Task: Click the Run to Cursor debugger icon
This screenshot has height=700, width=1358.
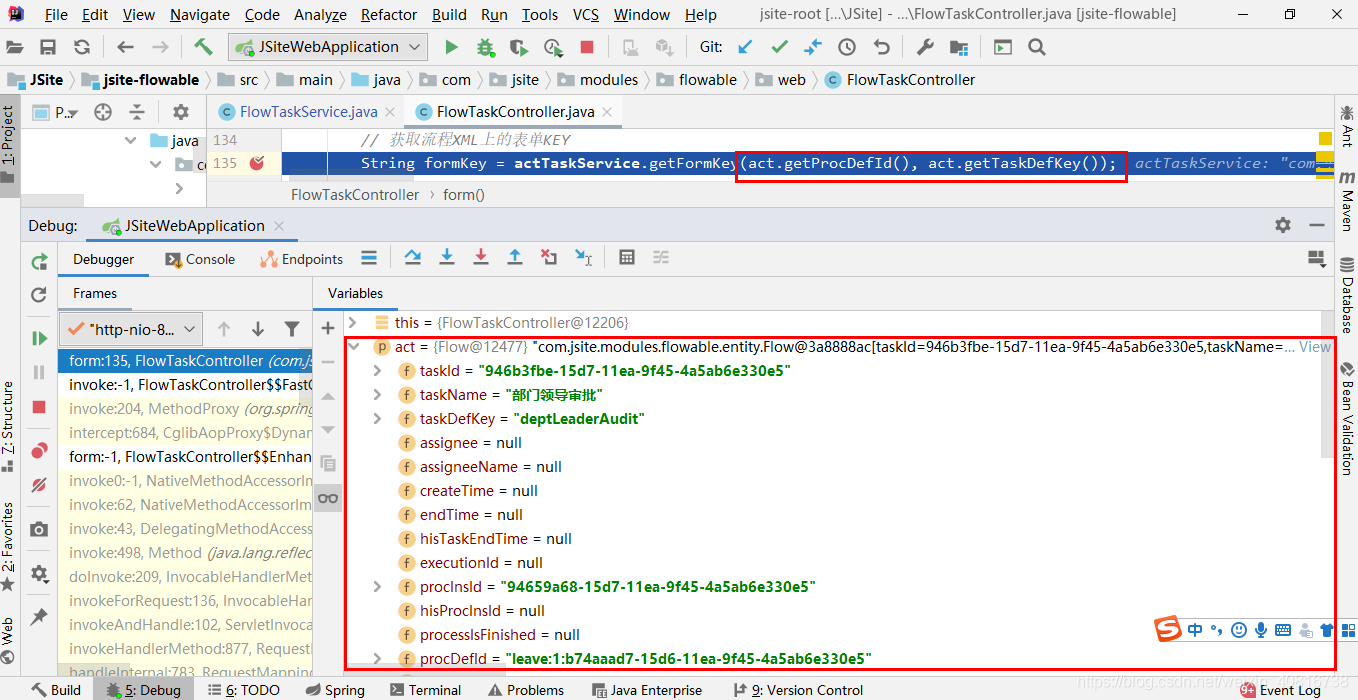Action: pos(583,258)
